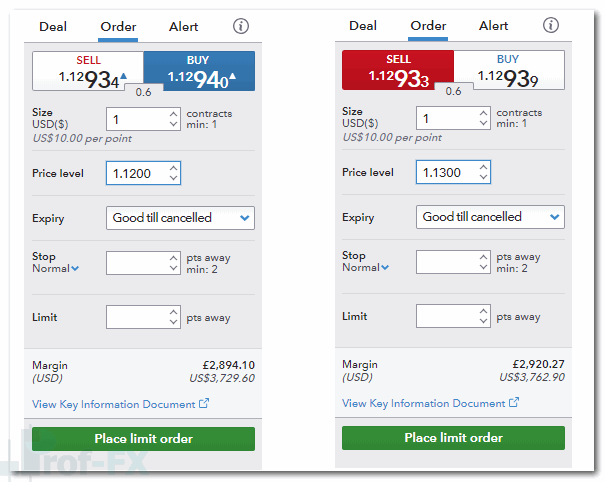Open View Key Information Document in right panel
This screenshot has width=605, height=482.
click(424, 404)
